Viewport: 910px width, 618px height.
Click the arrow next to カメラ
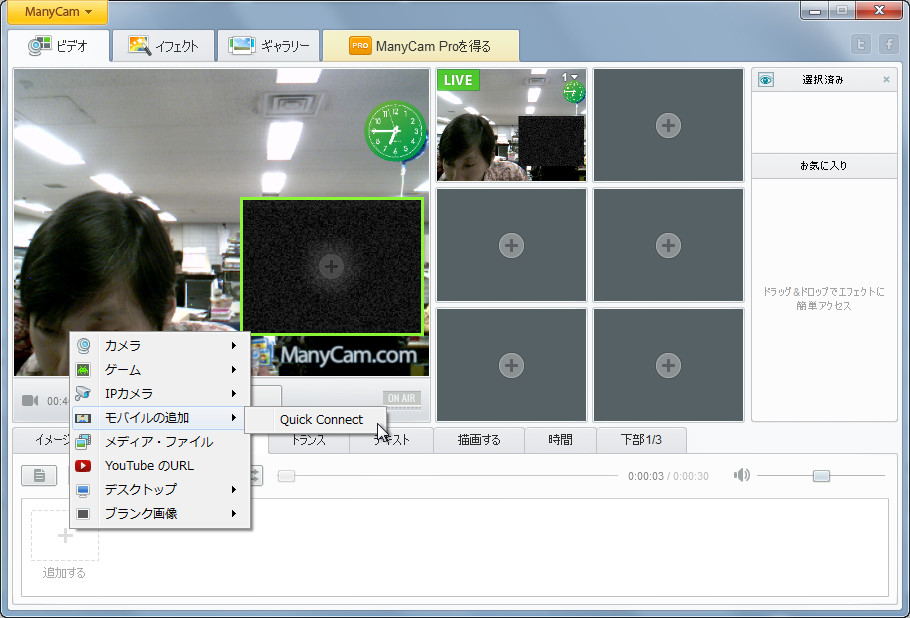coord(234,345)
